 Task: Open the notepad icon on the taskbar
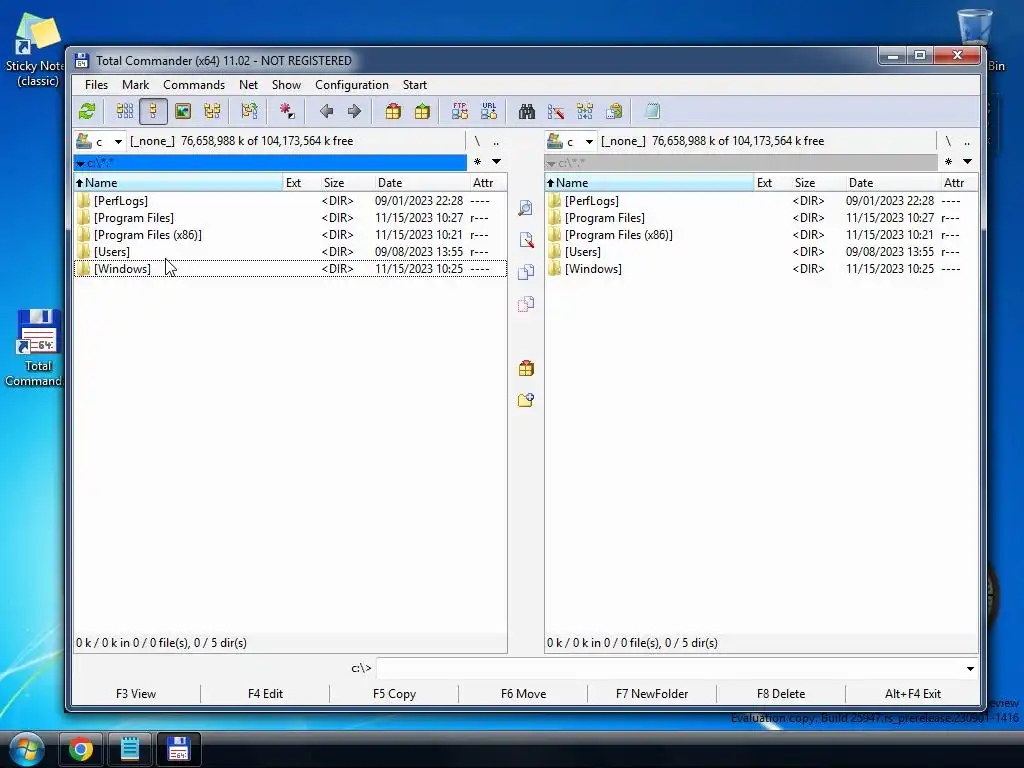click(x=129, y=749)
